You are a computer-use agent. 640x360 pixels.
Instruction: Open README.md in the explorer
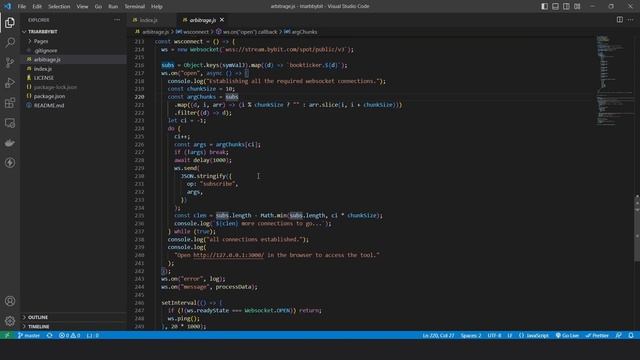pyautogui.click(x=49, y=105)
